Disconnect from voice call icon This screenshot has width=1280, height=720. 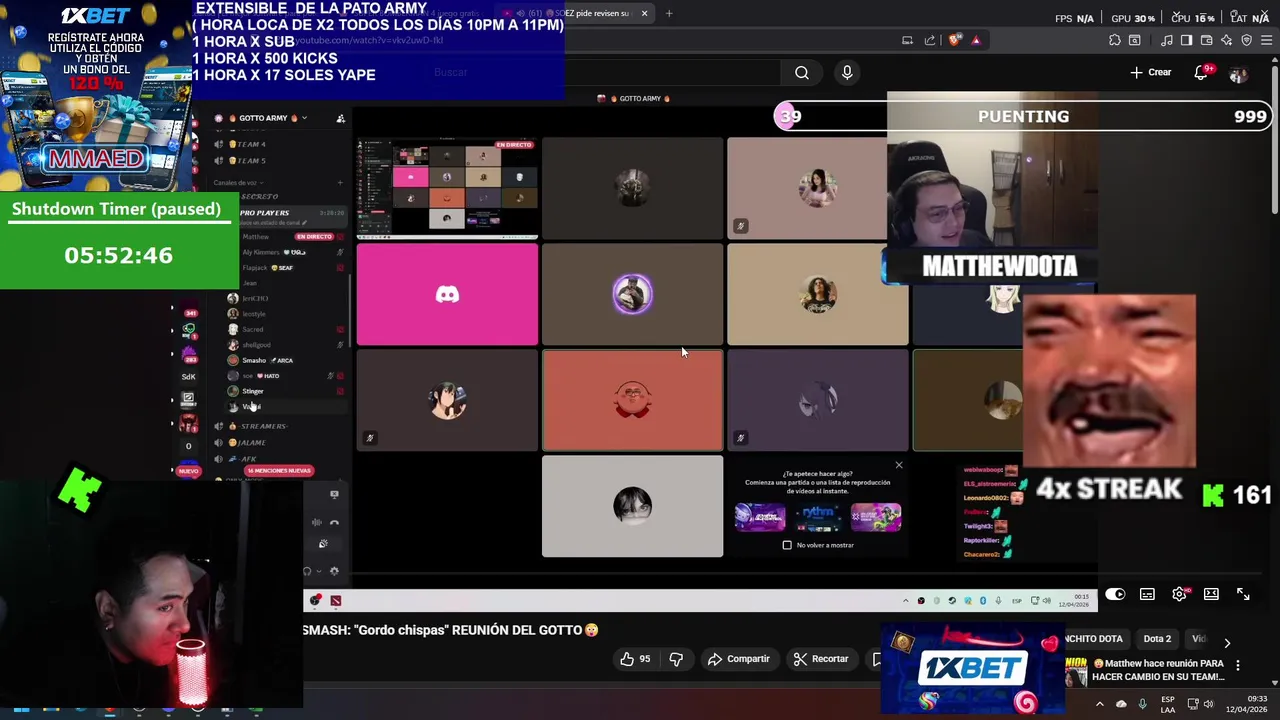pyautogui.click(x=334, y=522)
